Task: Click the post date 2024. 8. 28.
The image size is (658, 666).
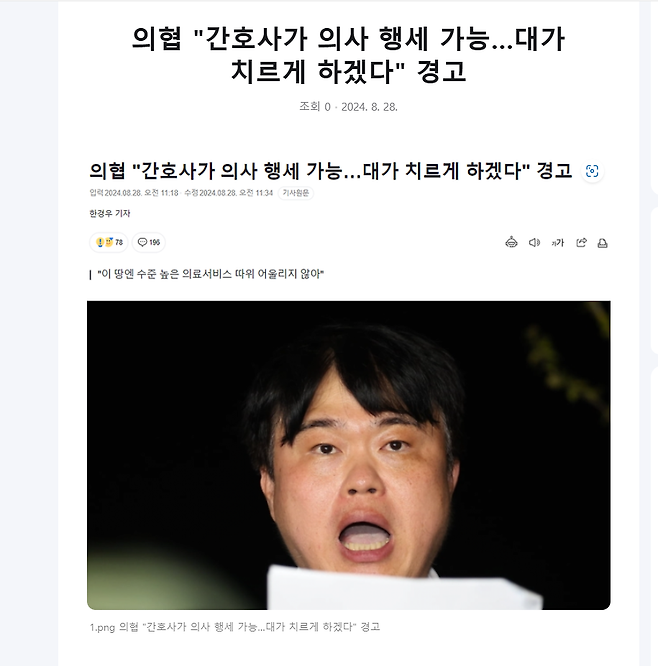Action: click(x=369, y=107)
